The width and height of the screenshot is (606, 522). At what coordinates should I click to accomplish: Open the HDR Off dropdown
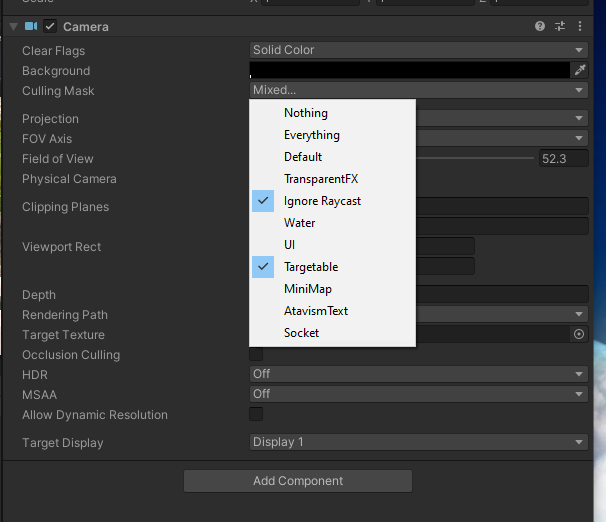click(x=419, y=374)
